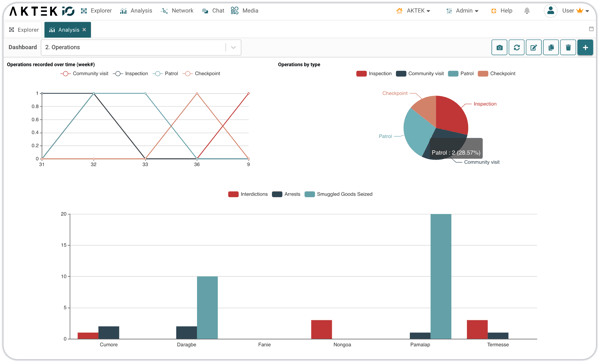Click the maximize panel icon near tabs
The height and width of the screenshot is (362, 600).
(x=591, y=29)
